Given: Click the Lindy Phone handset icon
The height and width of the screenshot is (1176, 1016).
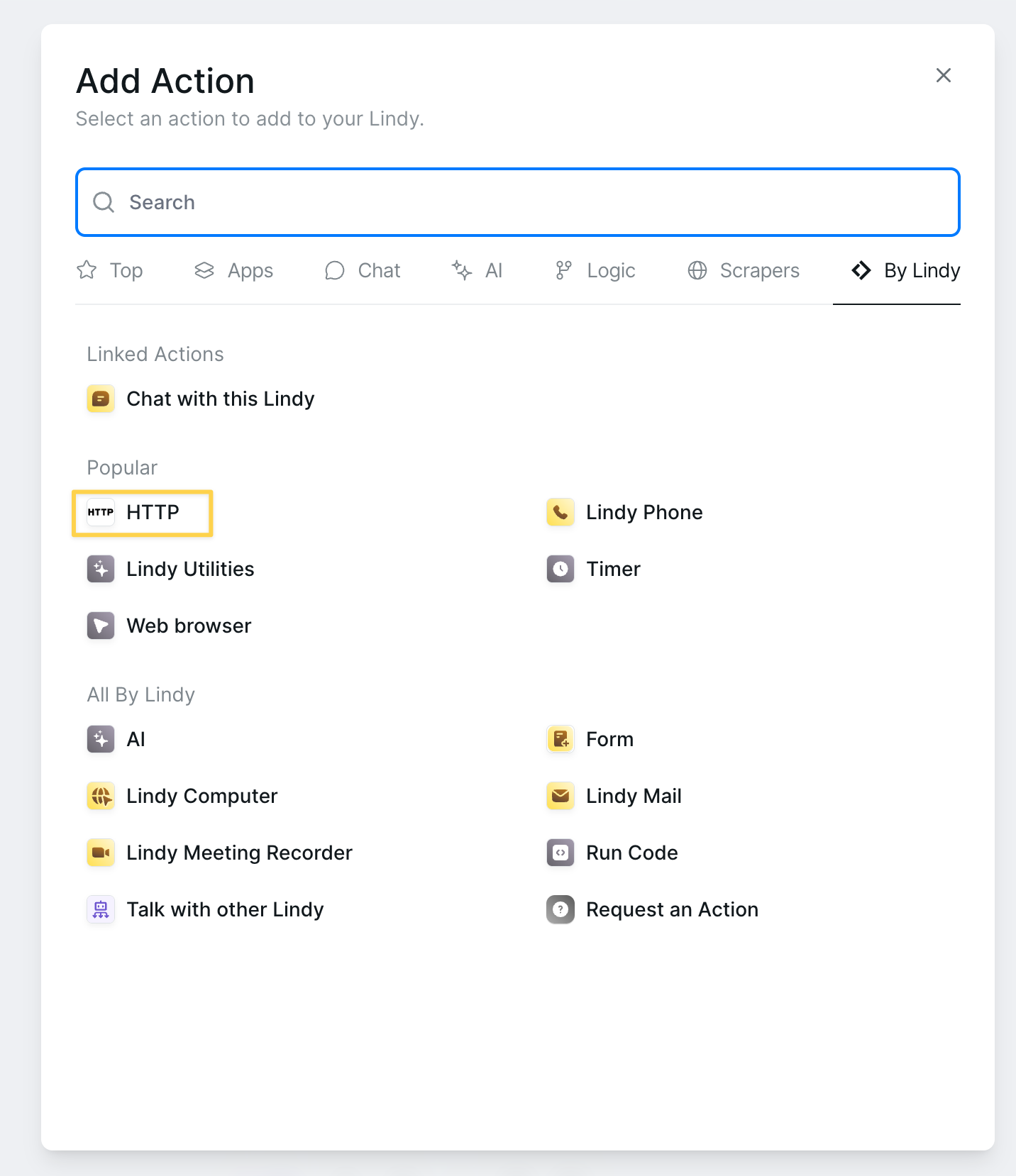Looking at the screenshot, I should tap(561, 512).
